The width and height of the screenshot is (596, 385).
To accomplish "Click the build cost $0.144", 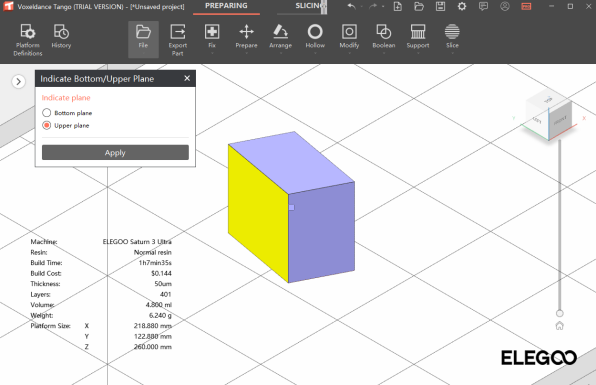I will point(161,273).
